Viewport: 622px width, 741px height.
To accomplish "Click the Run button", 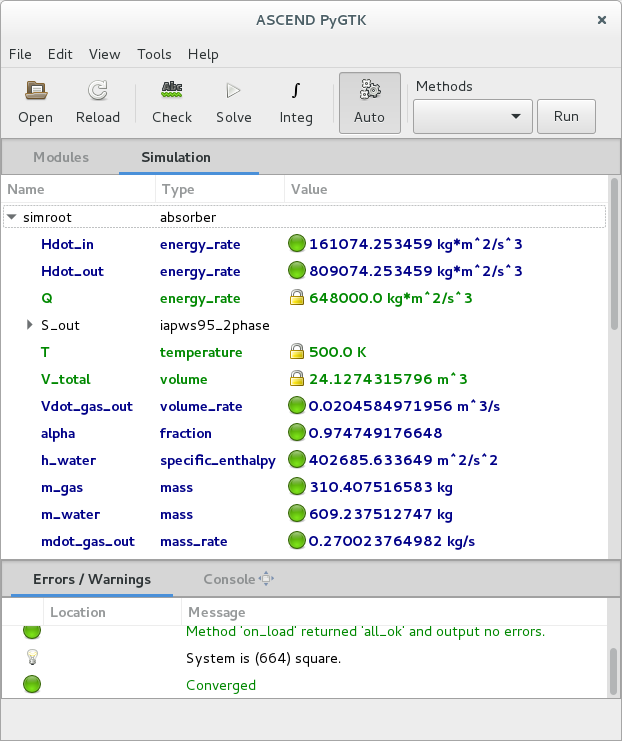I will 566,116.
